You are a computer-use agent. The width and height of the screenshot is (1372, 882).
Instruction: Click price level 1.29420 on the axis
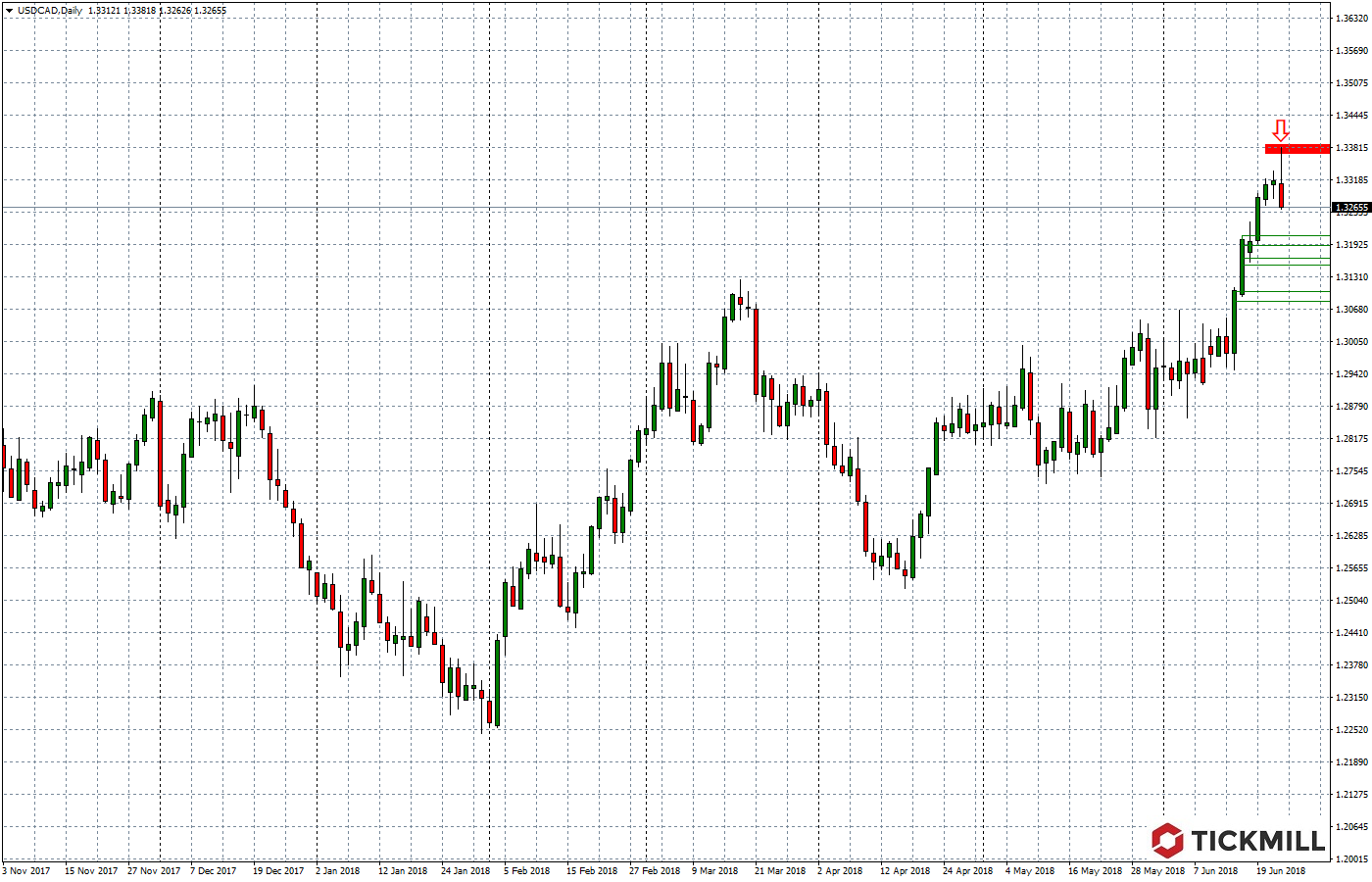tap(1352, 374)
